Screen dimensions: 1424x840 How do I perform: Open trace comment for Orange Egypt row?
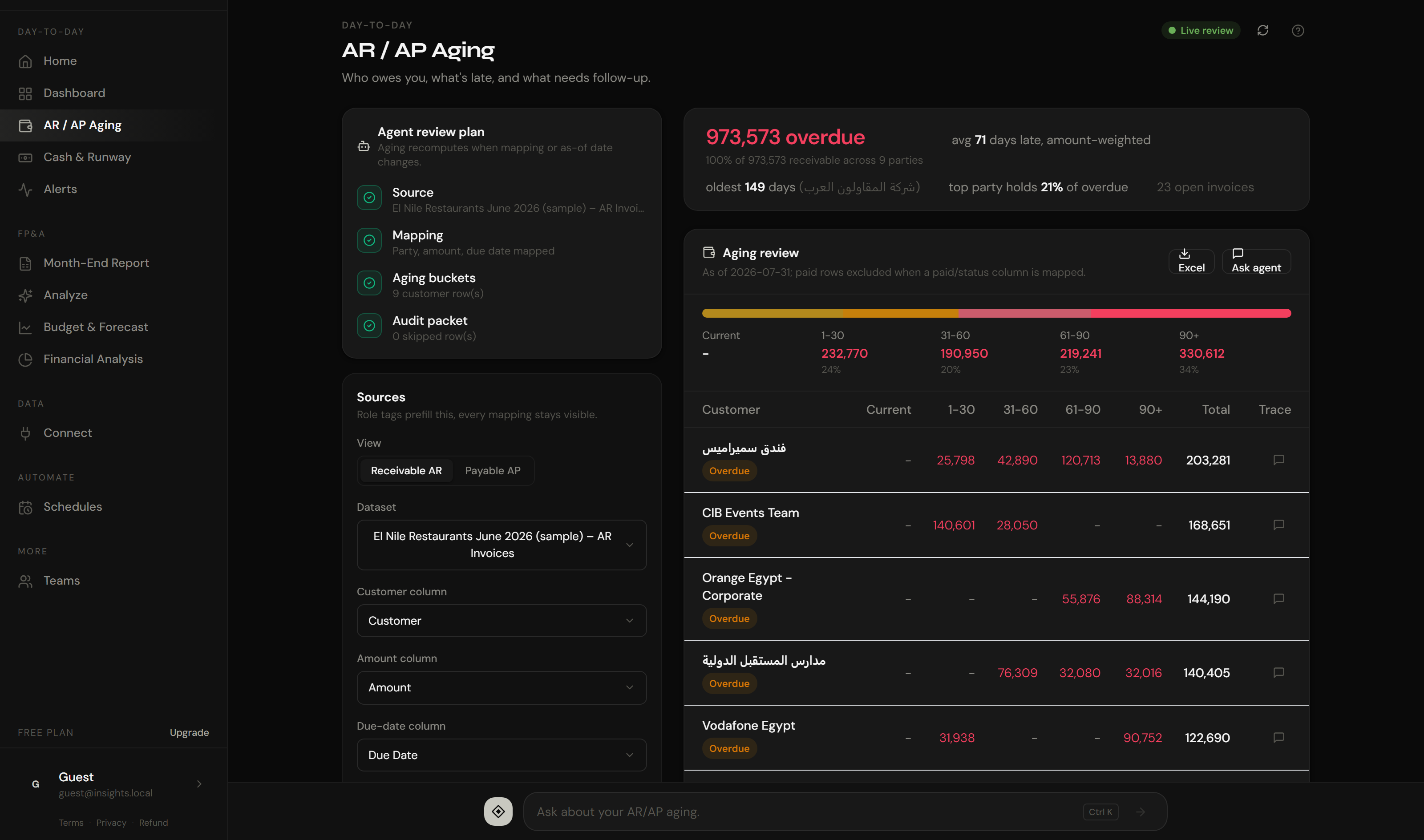1278,598
